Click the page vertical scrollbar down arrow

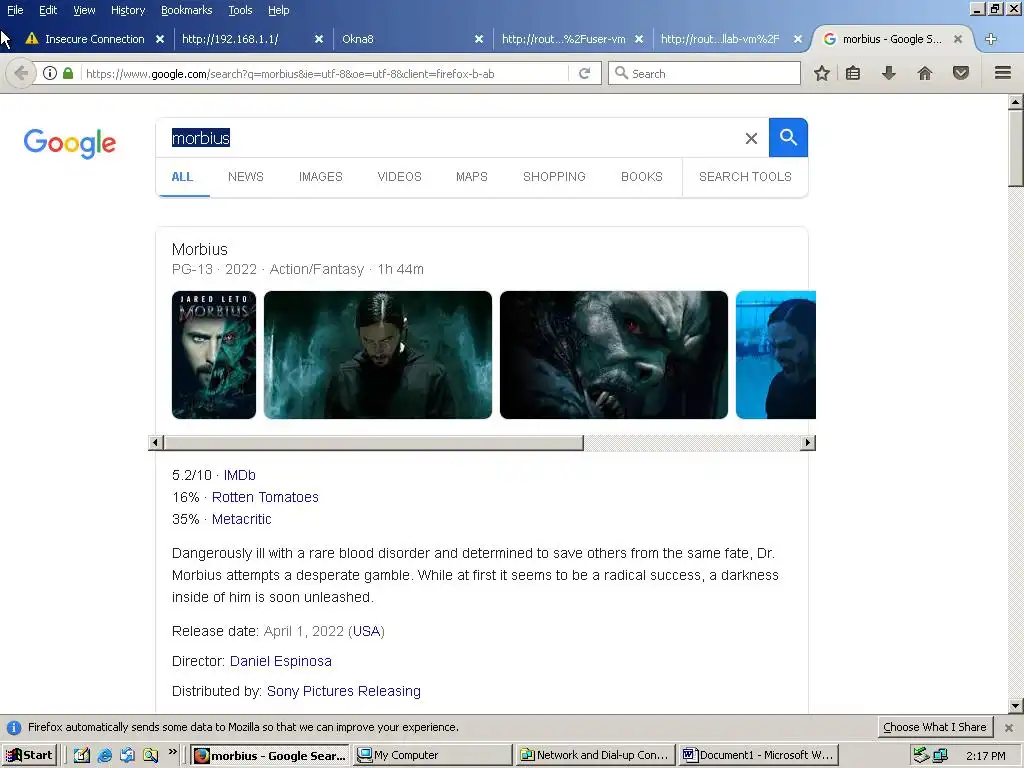(1016, 706)
